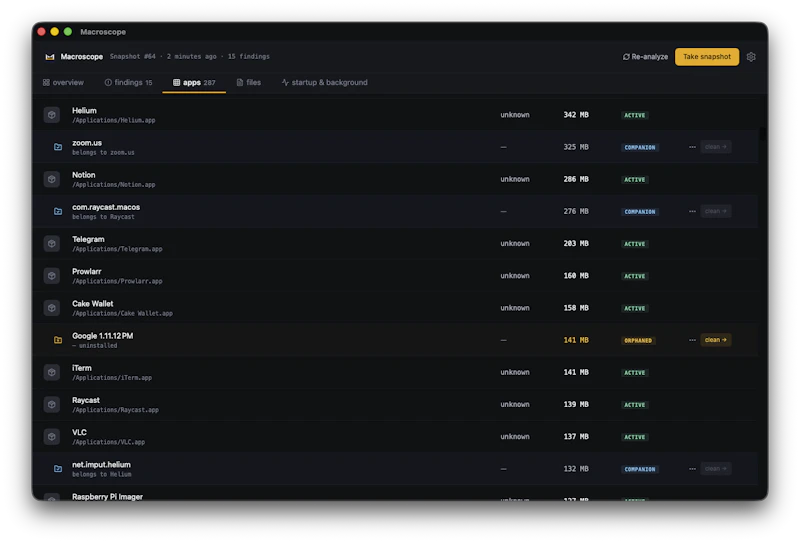This screenshot has width=800, height=543.
Task: Open settings via the gear icon
Action: [751, 57]
